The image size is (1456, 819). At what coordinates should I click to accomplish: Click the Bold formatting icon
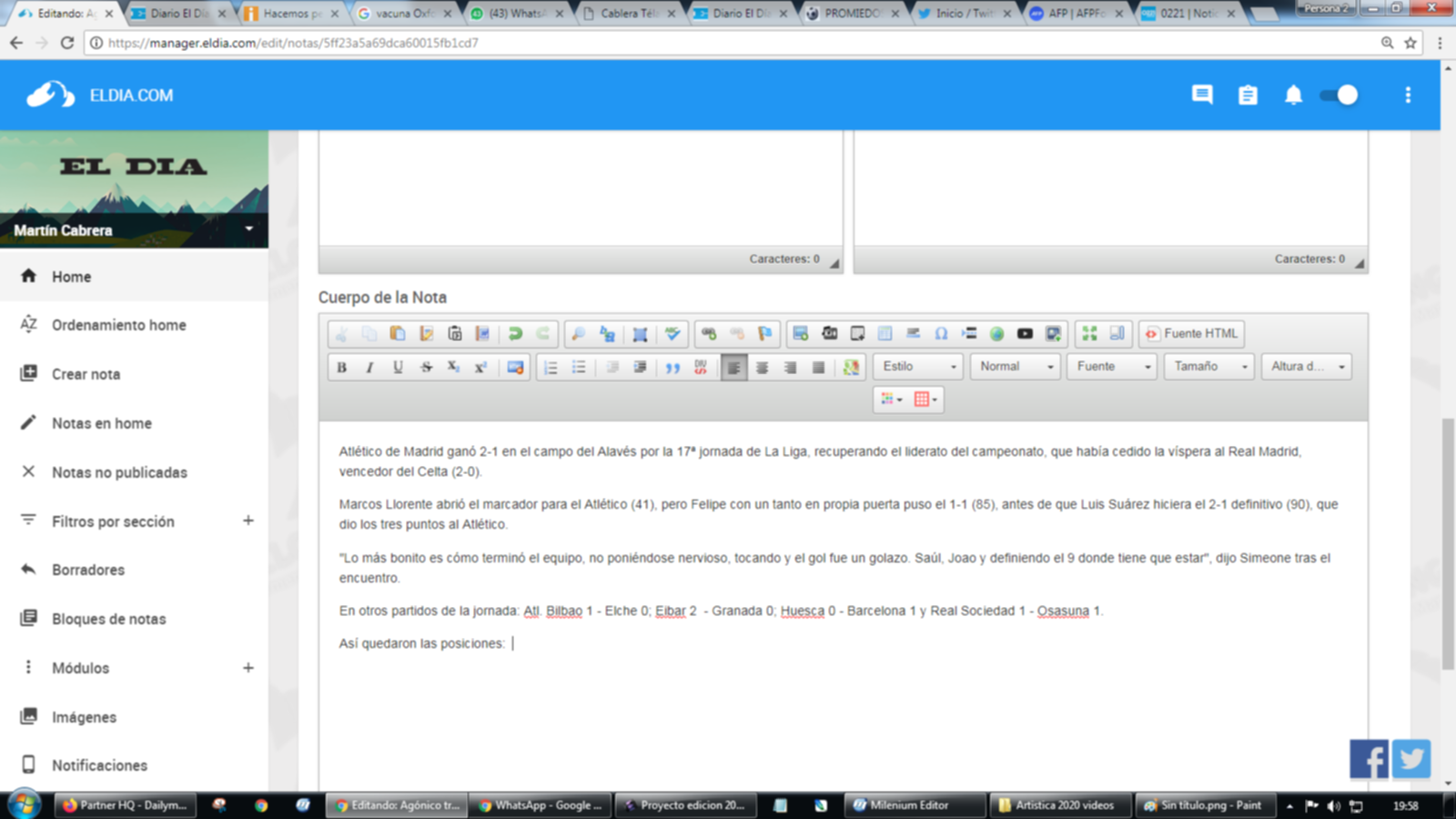(x=341, y=368)
